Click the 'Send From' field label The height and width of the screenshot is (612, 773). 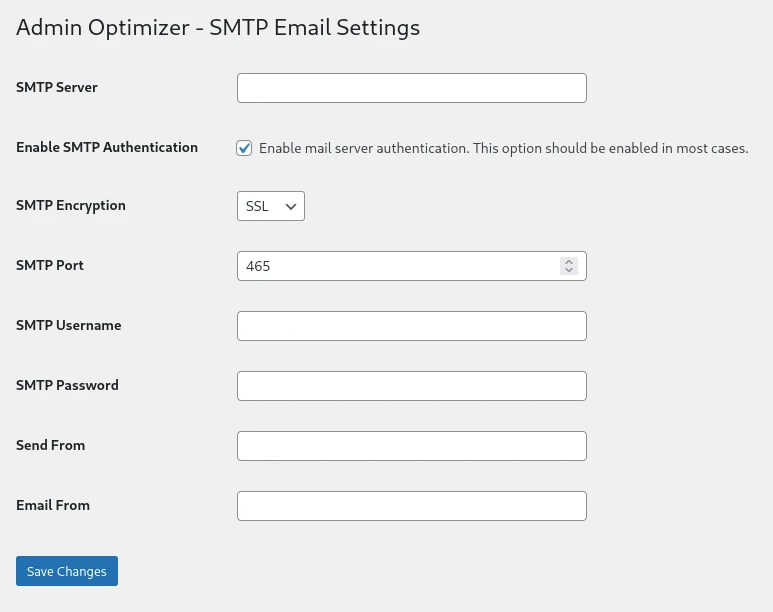[x=51, y=445]
